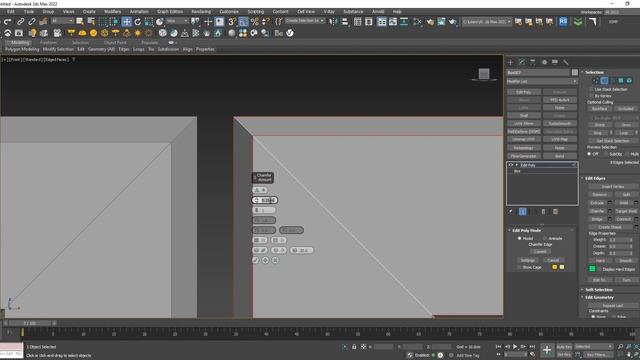This screenshot has width=640, height=360.
Task: Click Configure Modifier Sets icon
Action: tap(555, 211)
